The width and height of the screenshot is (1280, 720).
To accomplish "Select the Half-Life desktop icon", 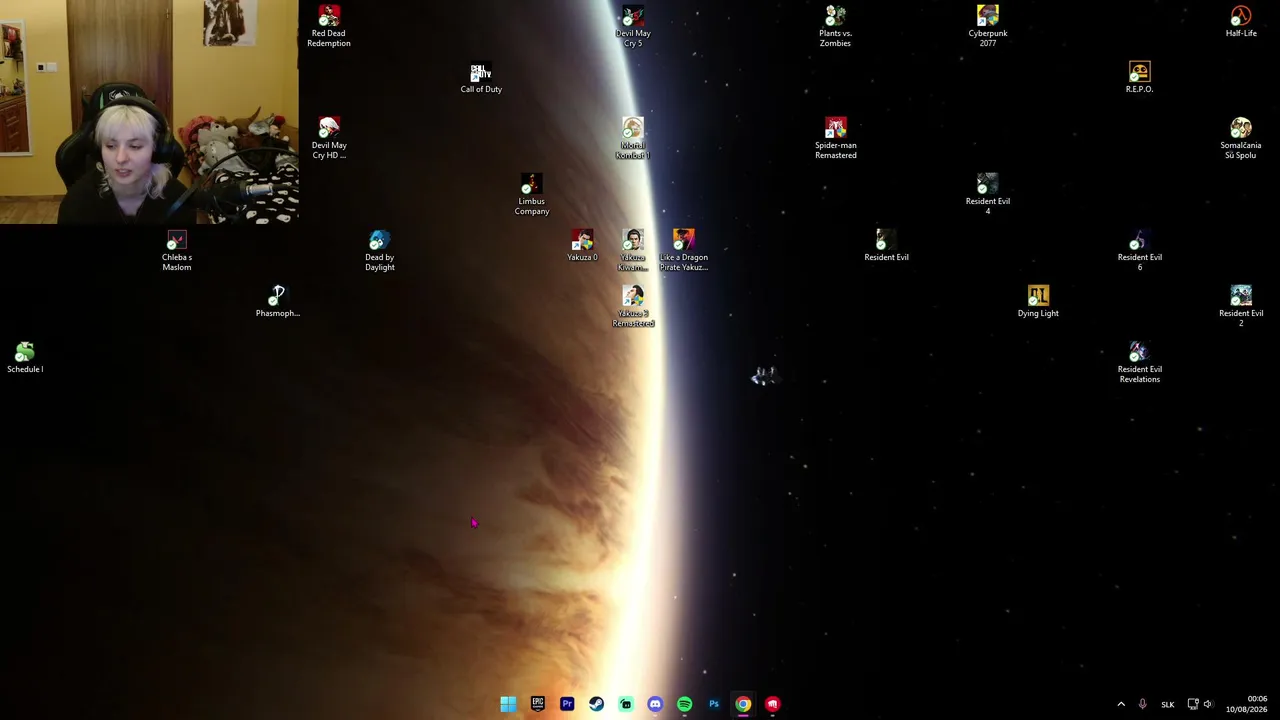I will (x=1241, y=22).
